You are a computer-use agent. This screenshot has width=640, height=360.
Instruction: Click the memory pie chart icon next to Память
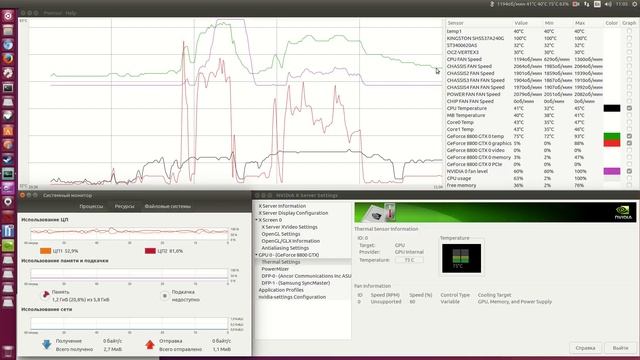point(45,294)
